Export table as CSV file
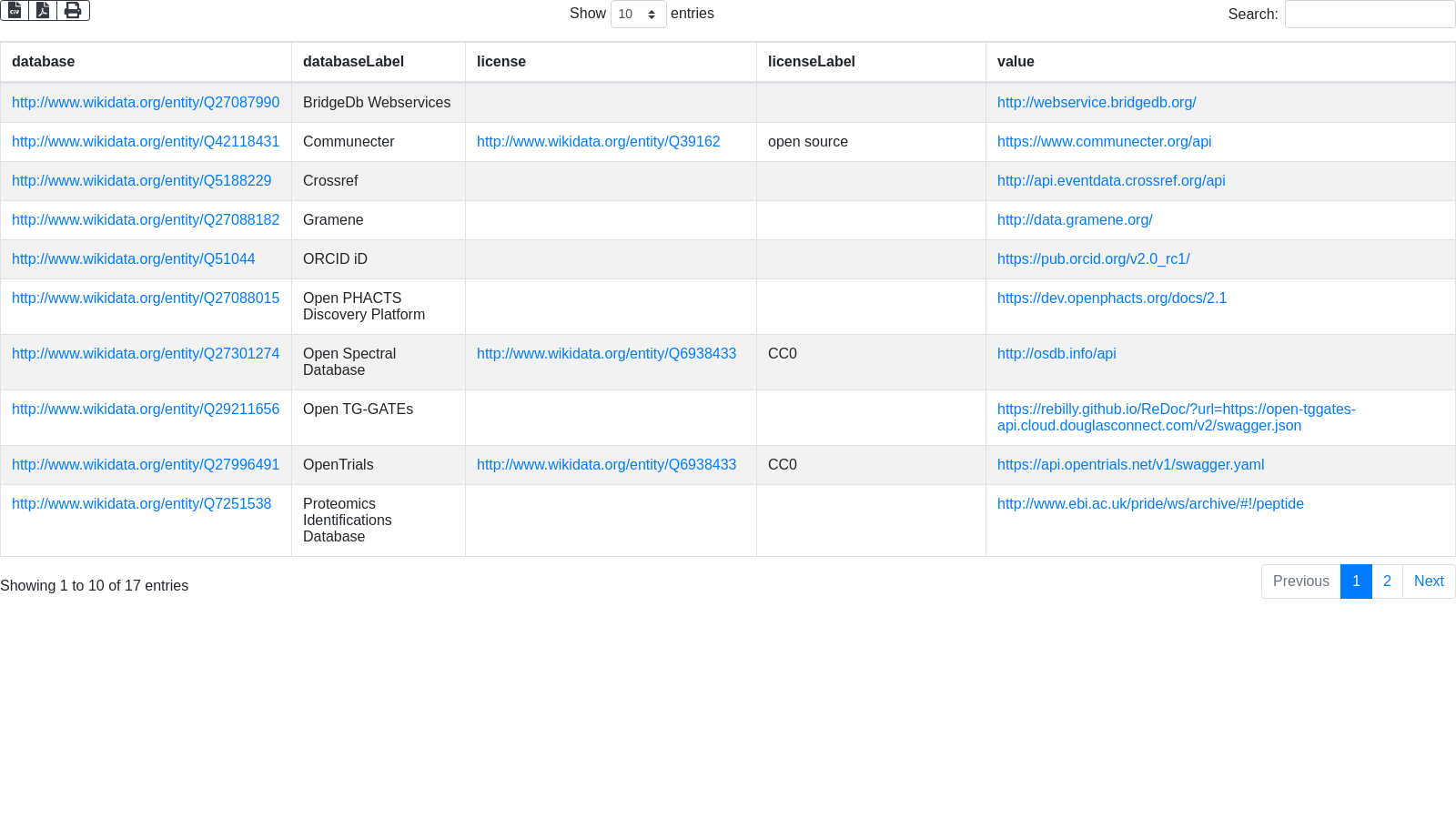 15,10
